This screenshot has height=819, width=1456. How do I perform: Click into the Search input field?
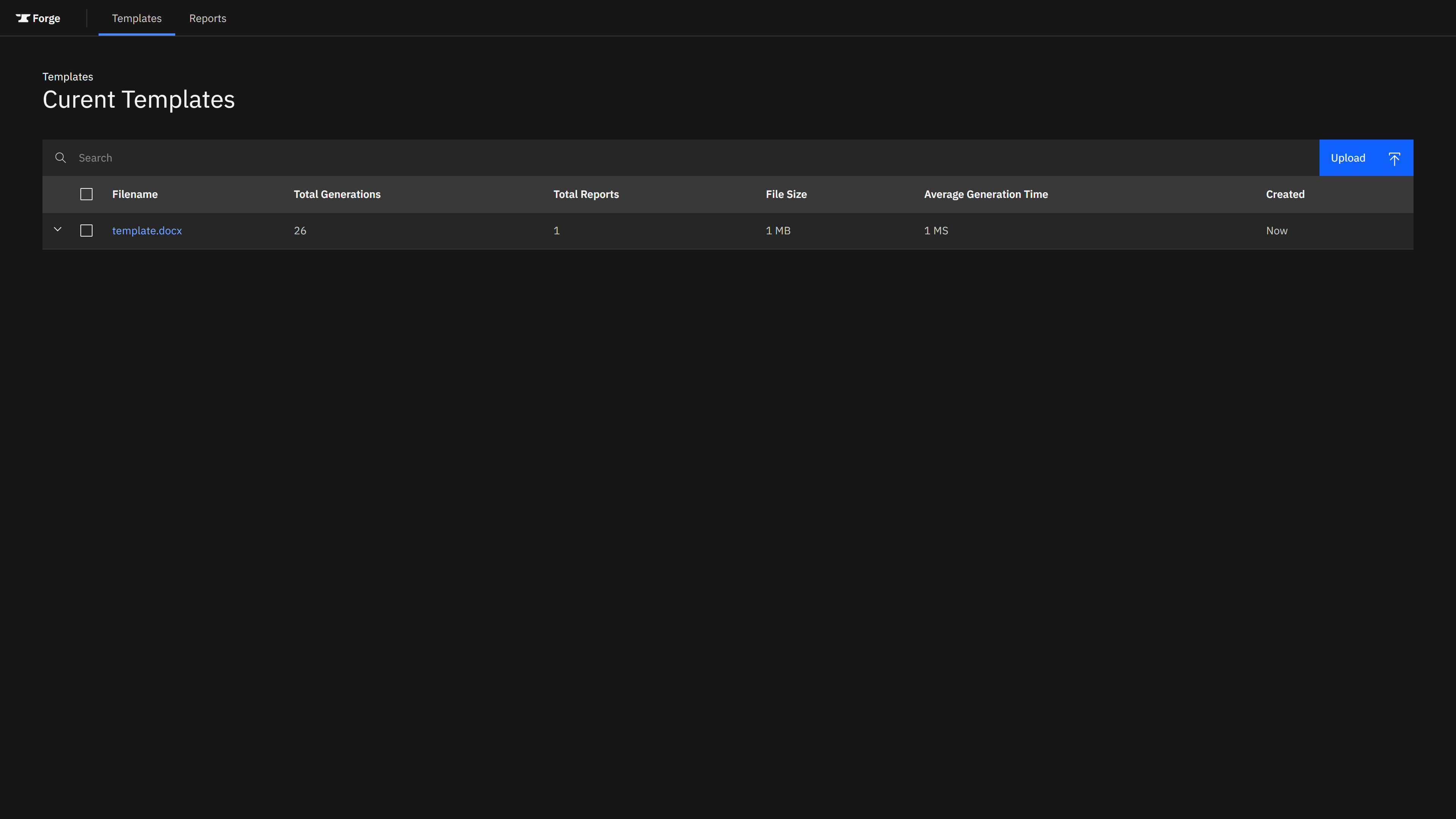(x=678, y=158)
